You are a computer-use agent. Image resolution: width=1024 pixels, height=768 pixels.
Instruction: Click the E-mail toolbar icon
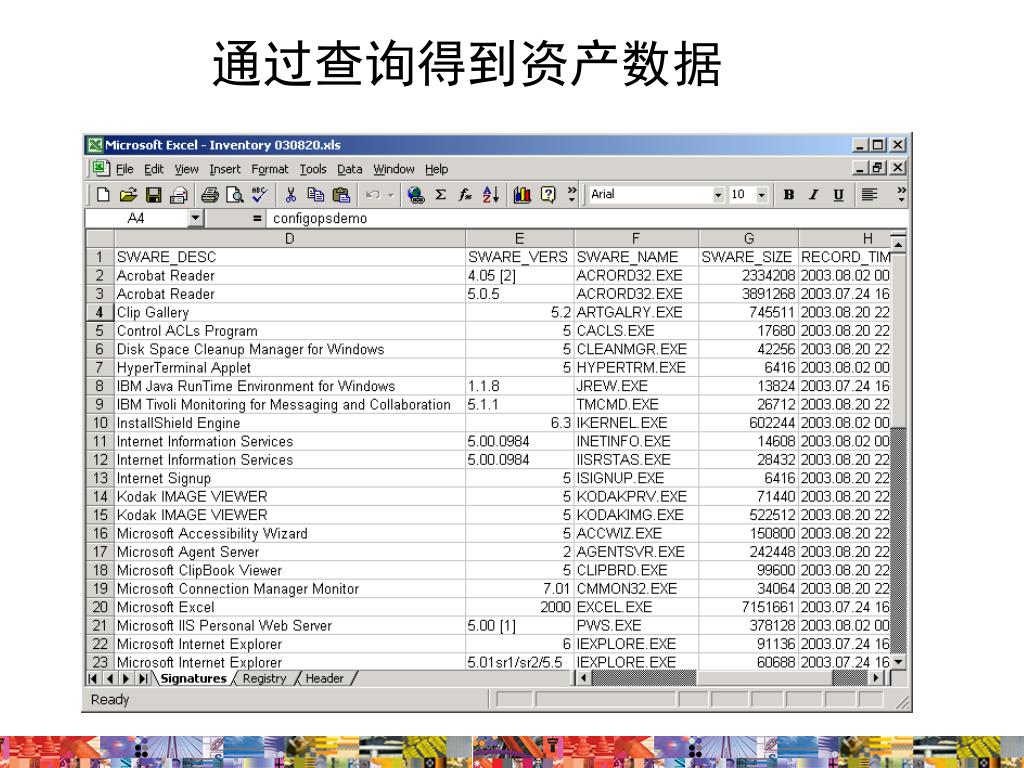click(x=178, y=195)
